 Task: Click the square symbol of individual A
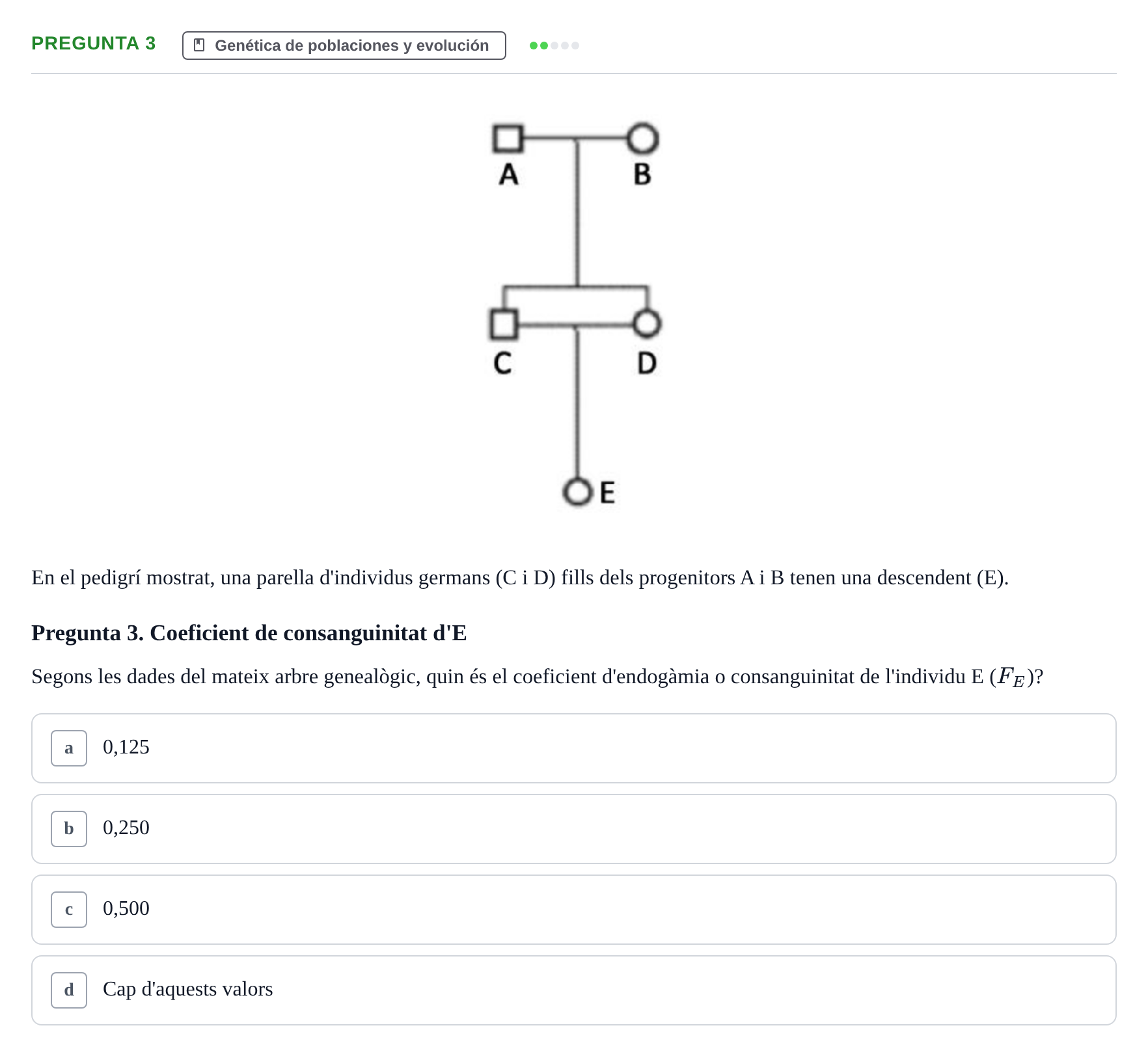(x=508, y=139)
